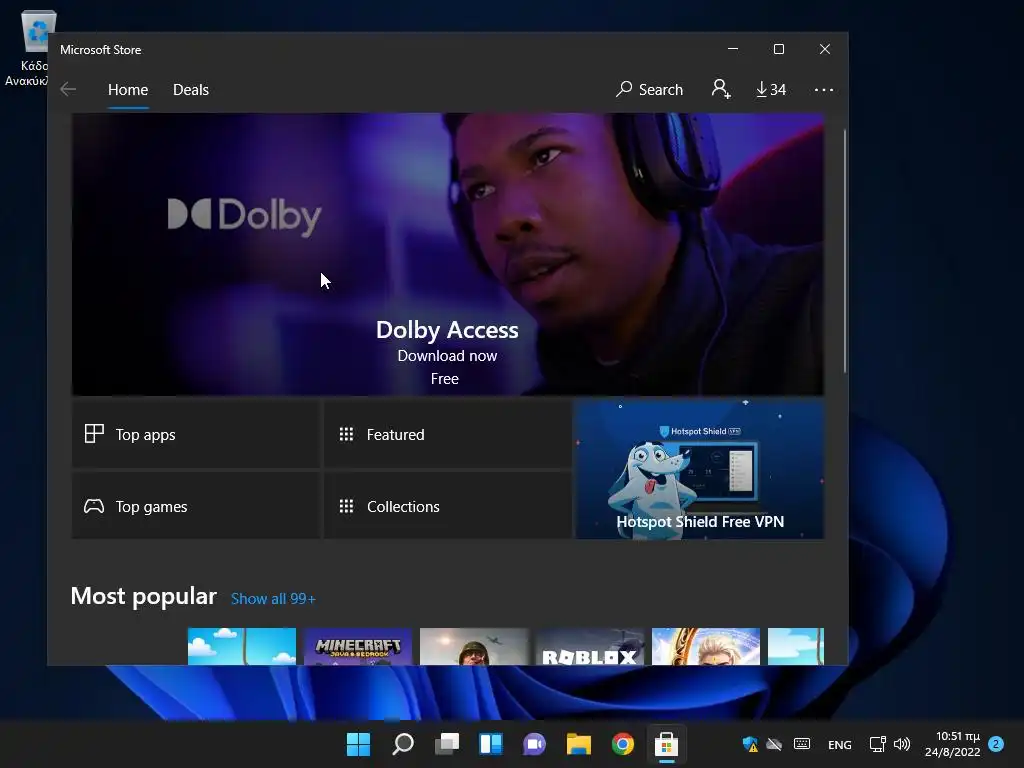Open Featured tile

tap(447, 434)
